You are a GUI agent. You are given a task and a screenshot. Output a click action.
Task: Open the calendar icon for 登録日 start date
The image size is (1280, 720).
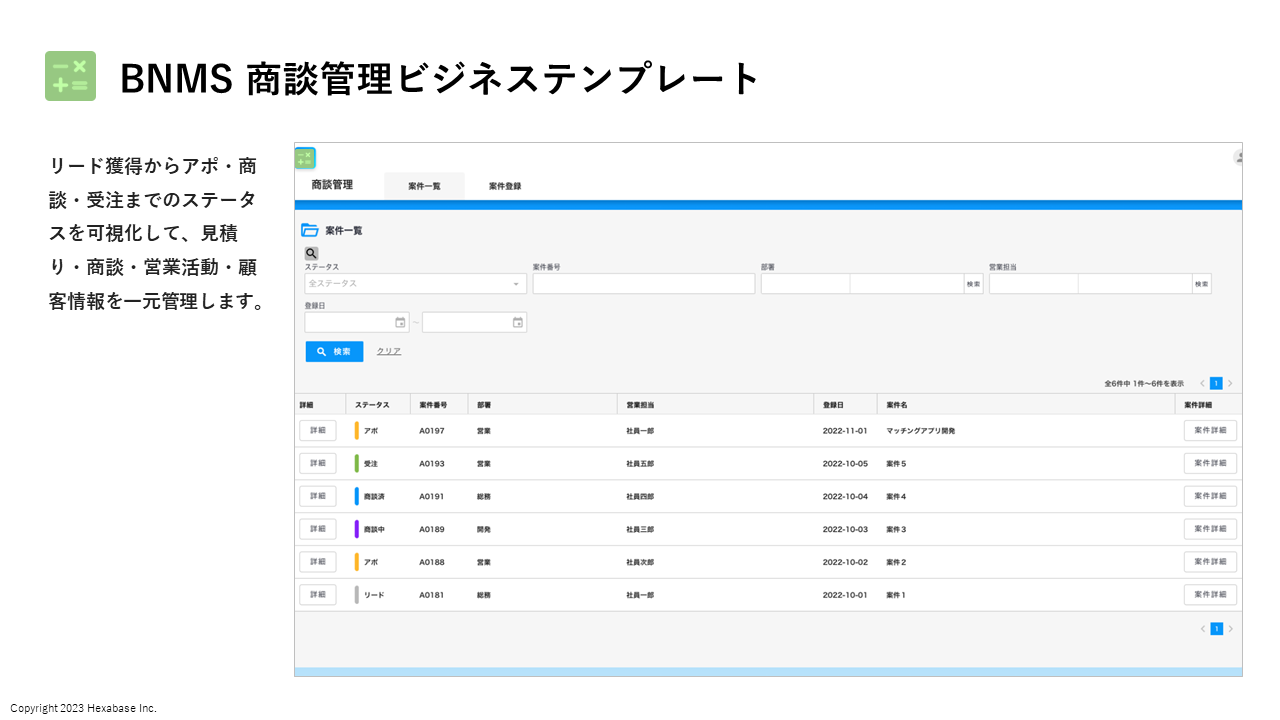point(400,322)
